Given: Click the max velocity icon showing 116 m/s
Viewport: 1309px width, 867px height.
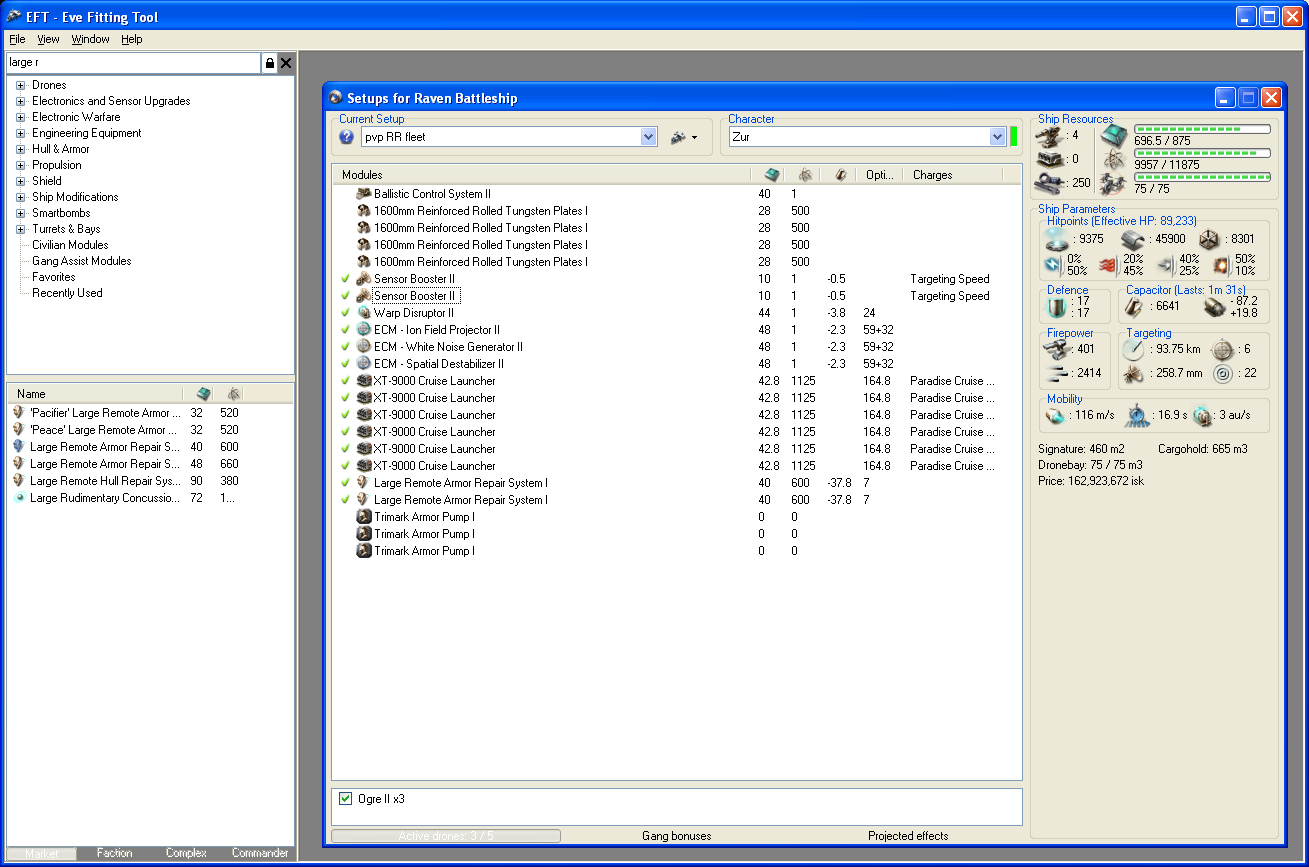Looking at the screenshot, I should (x=1054, y=415).
